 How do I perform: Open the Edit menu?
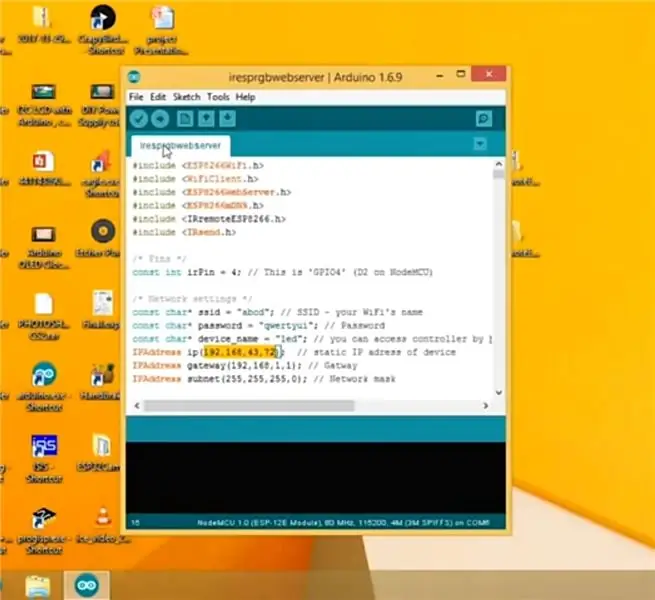click(158, 97)
